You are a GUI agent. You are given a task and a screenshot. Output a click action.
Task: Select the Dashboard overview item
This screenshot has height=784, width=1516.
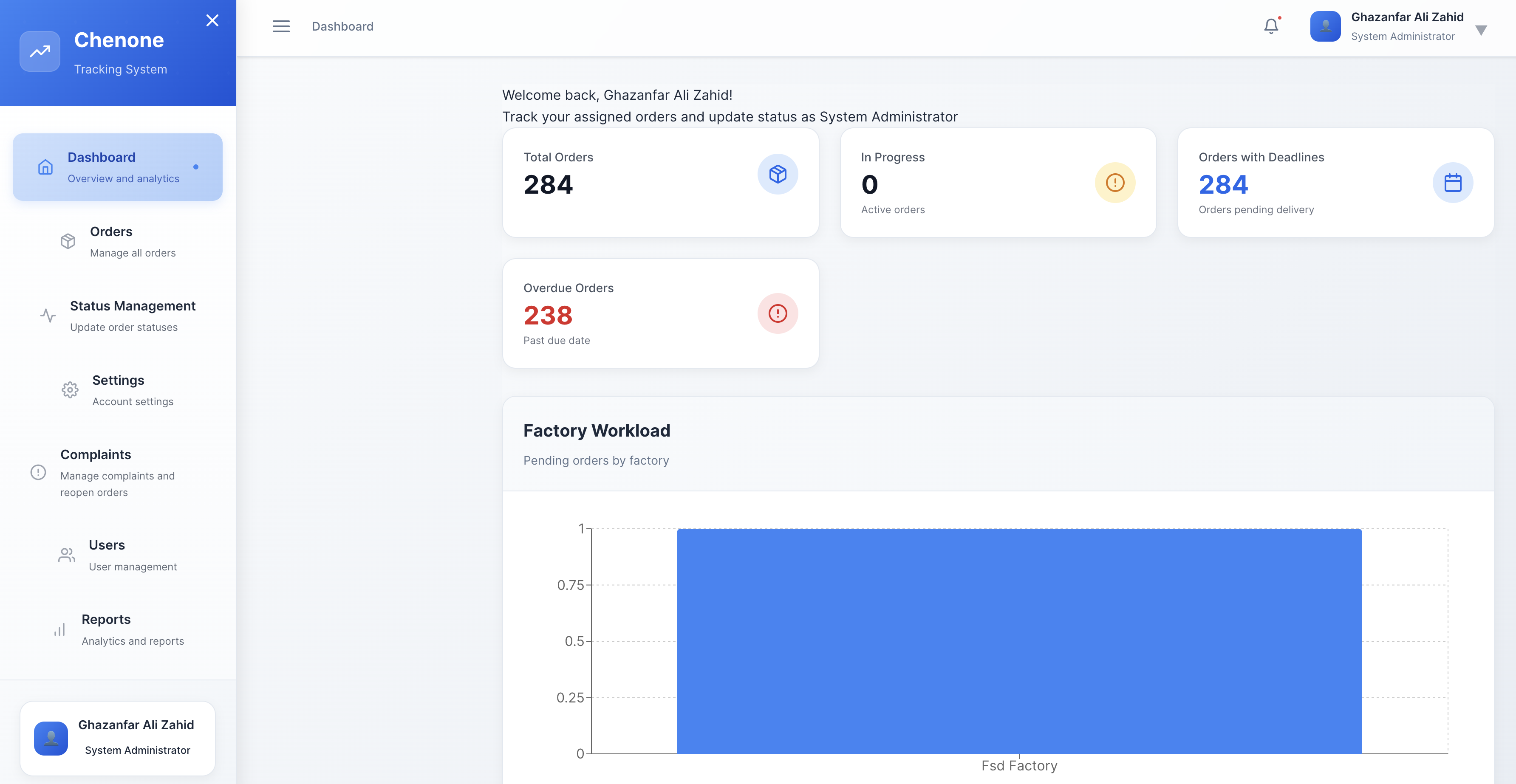[x=118, y=167]
